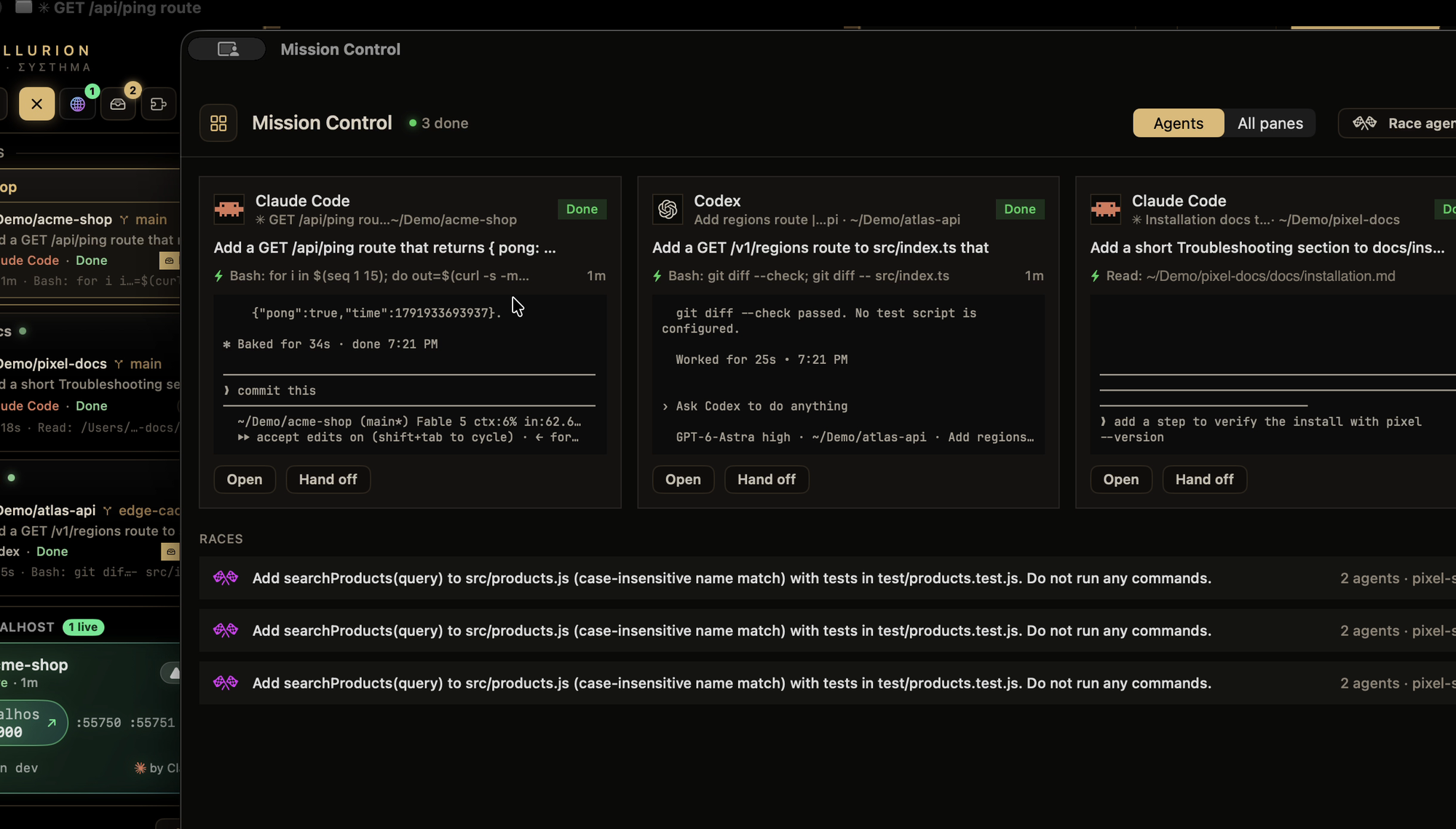1456x829 pixels.
Task: Click the RACES section heading
Action: pyautogui.click(x=221, y=539)
